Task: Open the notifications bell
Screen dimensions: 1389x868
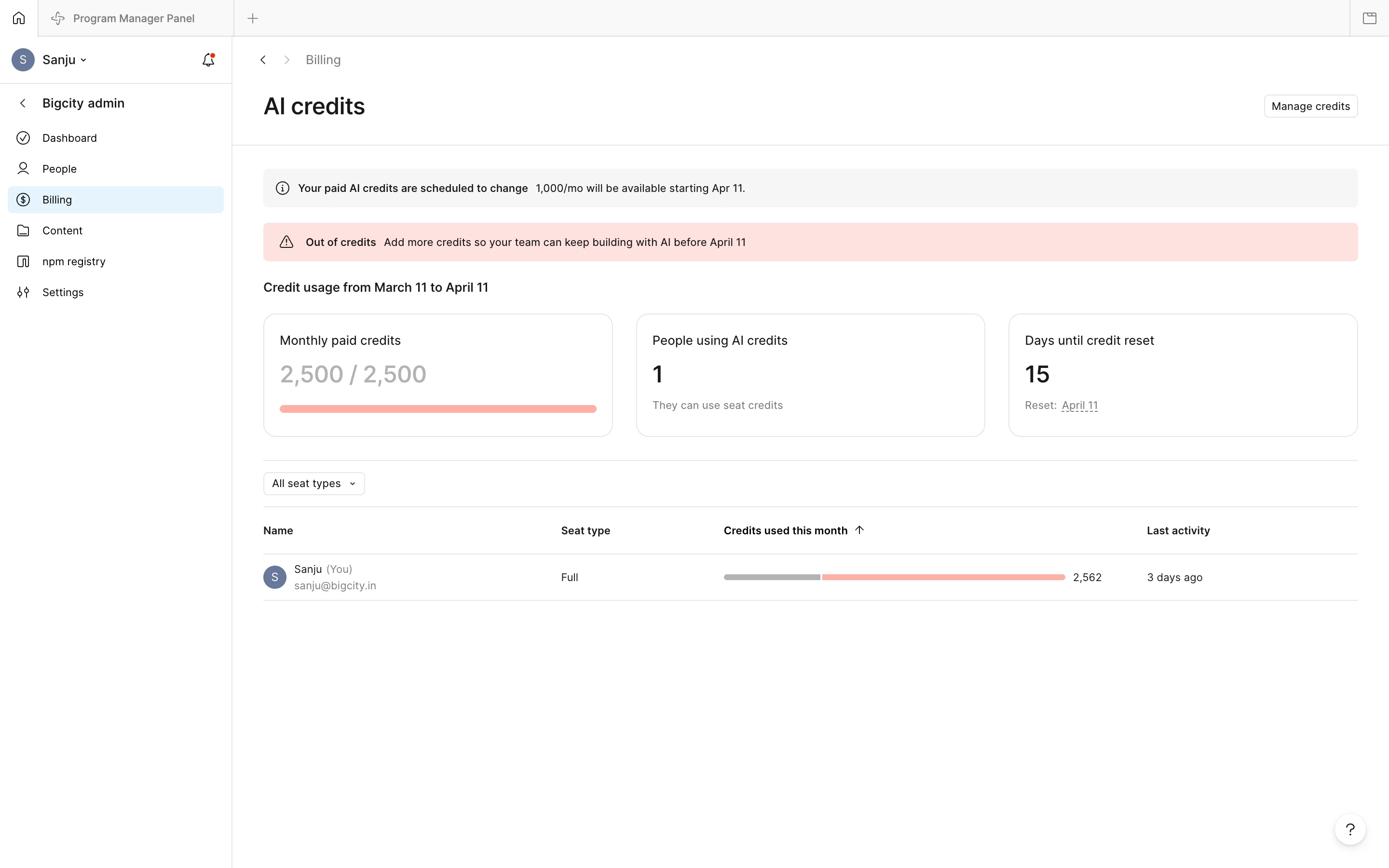Action: coord(208,60)
